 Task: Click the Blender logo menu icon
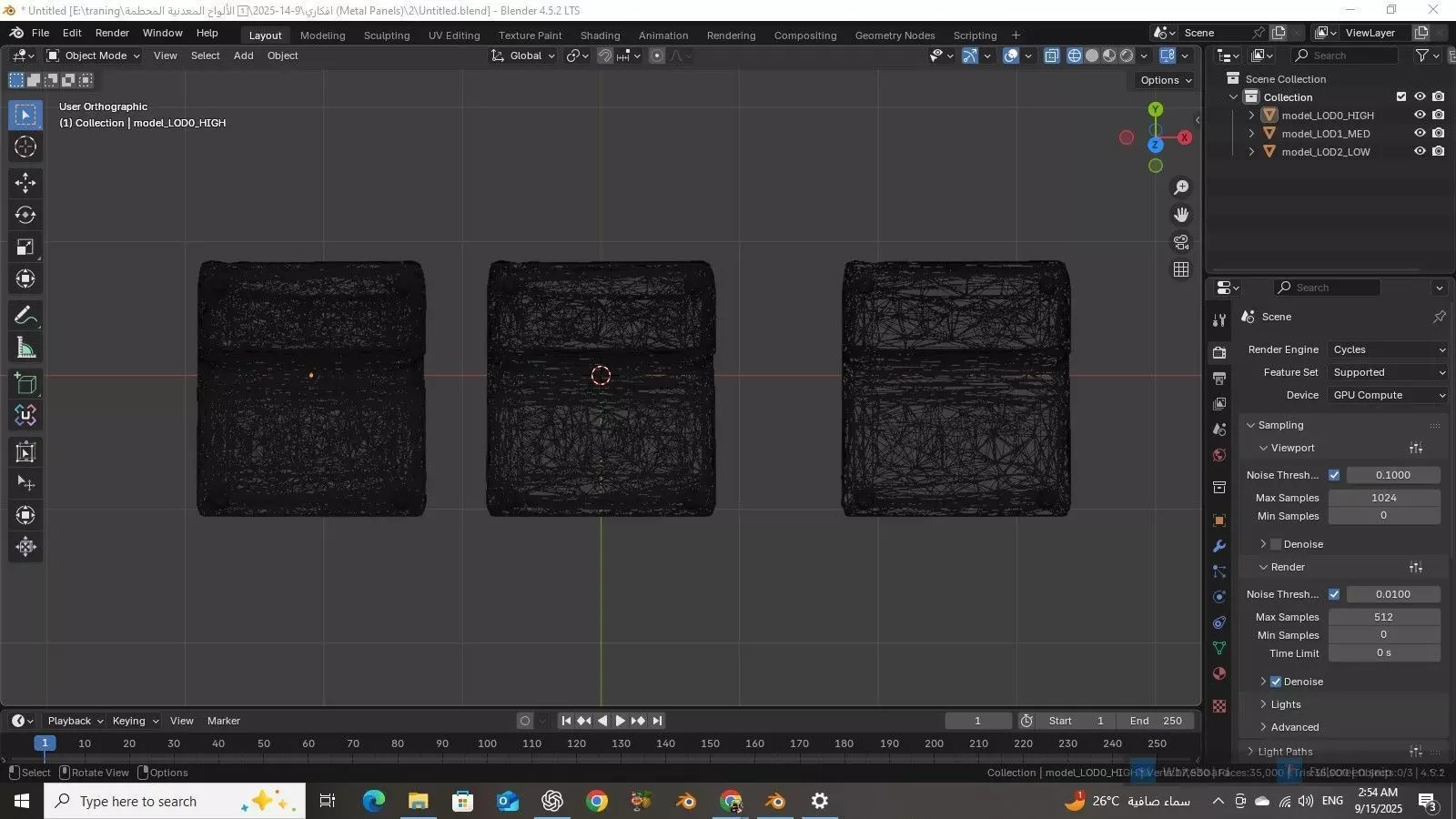tap(16, 33)
